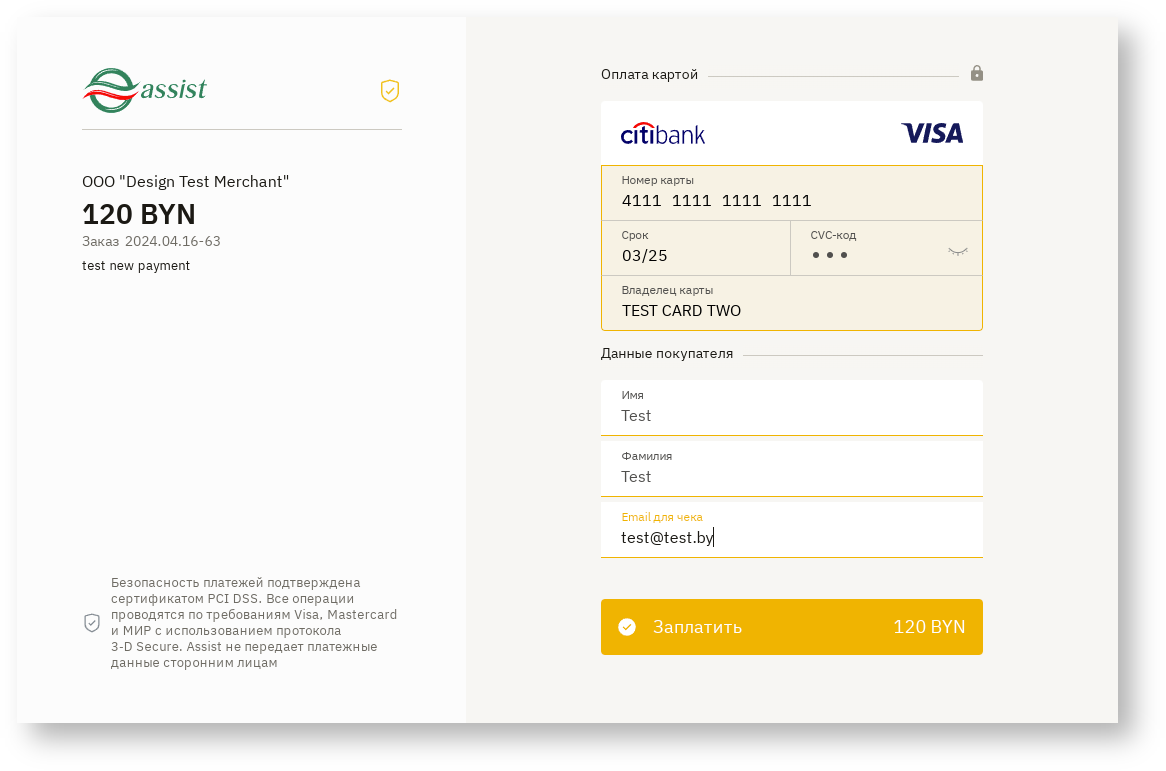Click the yellow shield icon beside Assist logo
The image size is (1166, 771).
390,91
